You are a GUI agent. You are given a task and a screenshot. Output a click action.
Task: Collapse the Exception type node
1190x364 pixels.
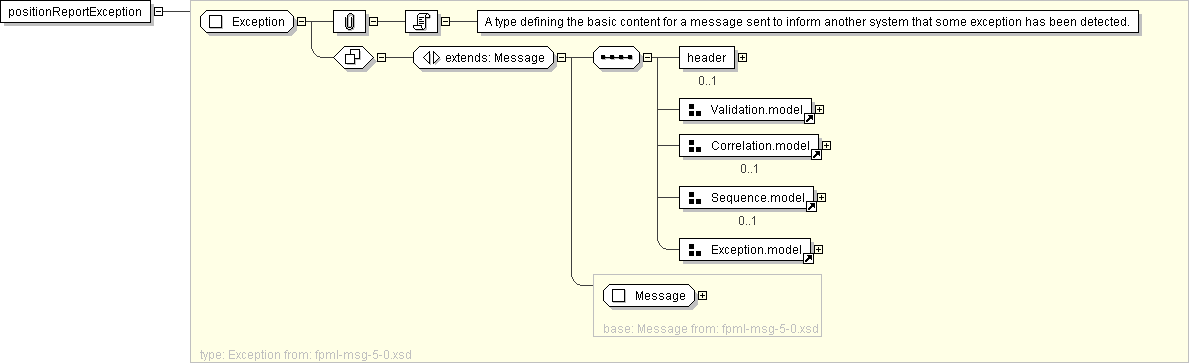tap(302, 21)
